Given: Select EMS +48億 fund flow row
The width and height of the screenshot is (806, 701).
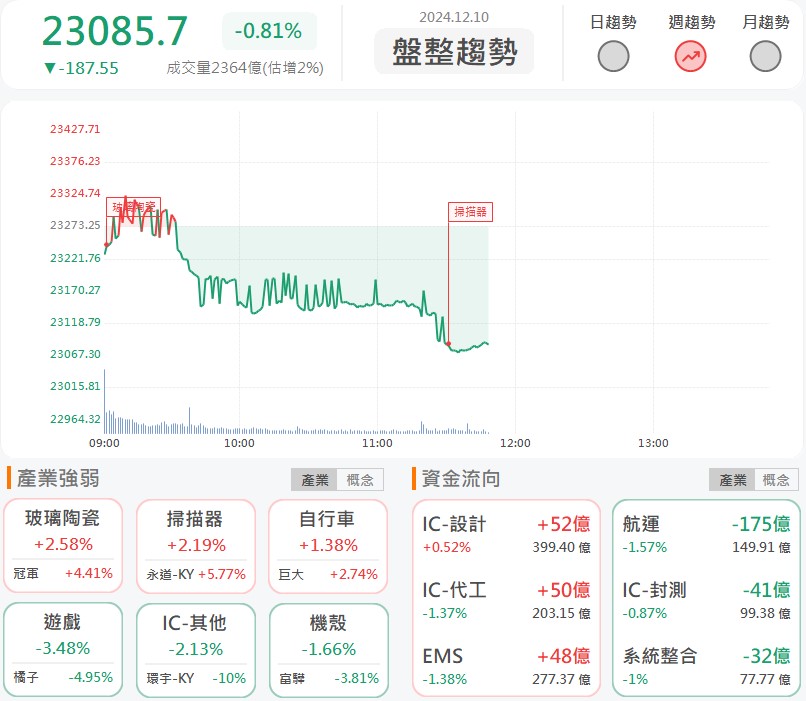Looking at the screenshot, I should click(506, 666).
